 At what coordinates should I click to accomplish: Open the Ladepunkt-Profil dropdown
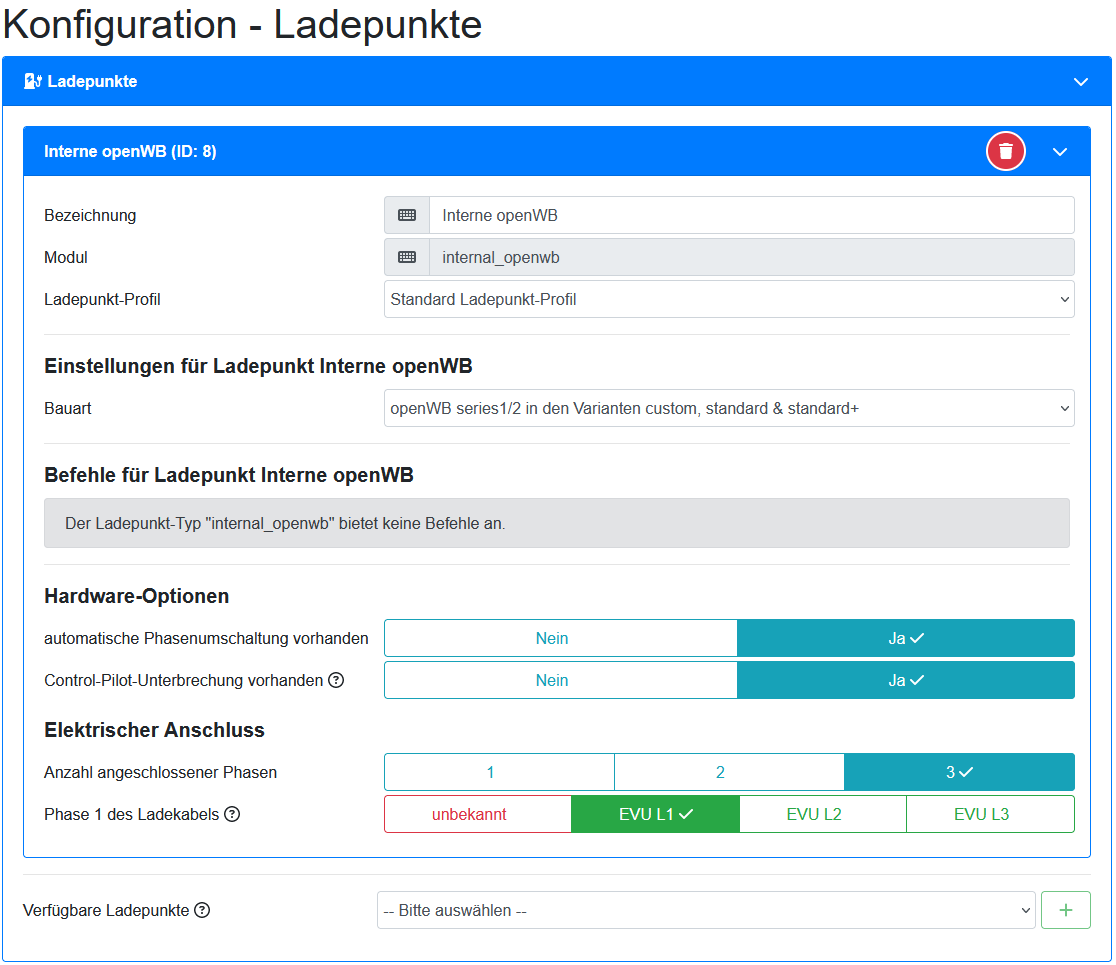729,299
